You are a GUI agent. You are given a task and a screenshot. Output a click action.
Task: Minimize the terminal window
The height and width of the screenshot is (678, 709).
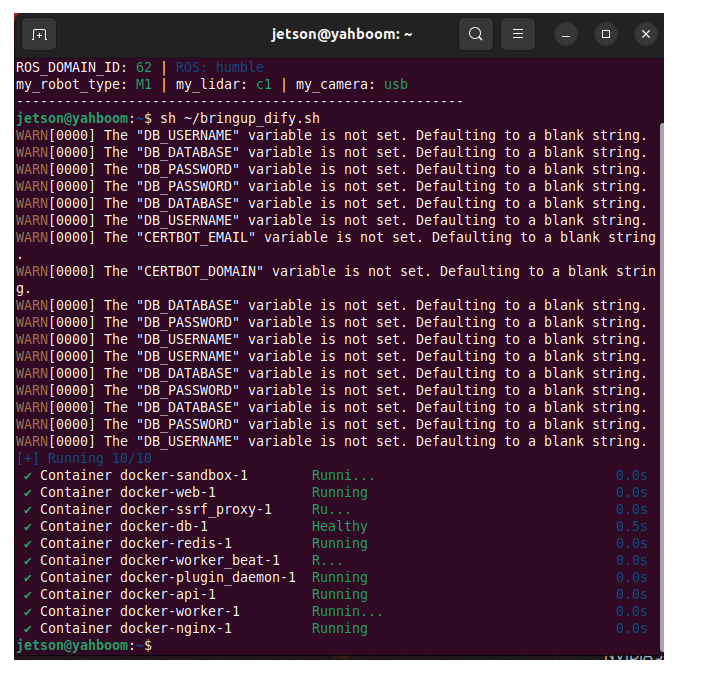566,34
